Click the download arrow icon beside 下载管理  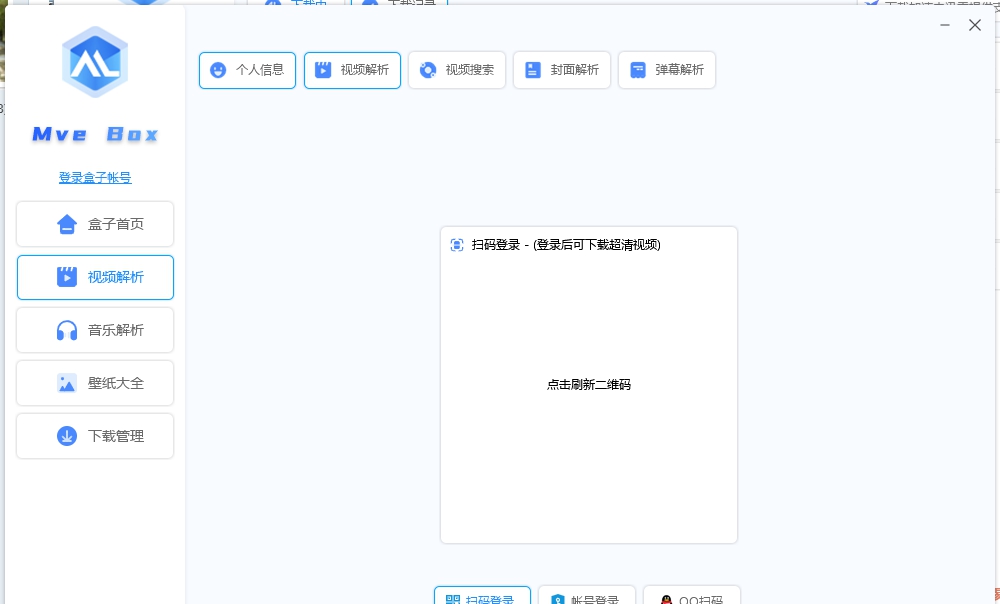(67, 436)
